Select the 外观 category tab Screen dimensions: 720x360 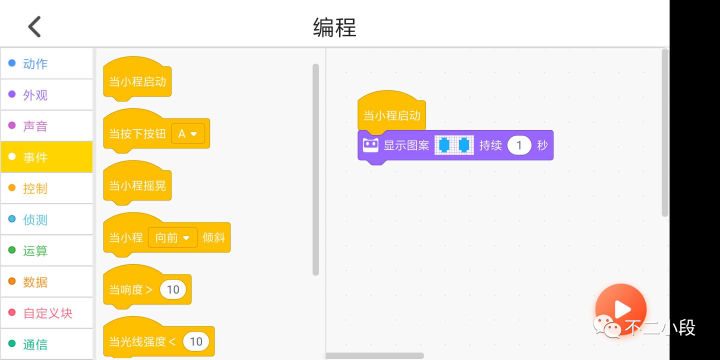coord(46,95)
